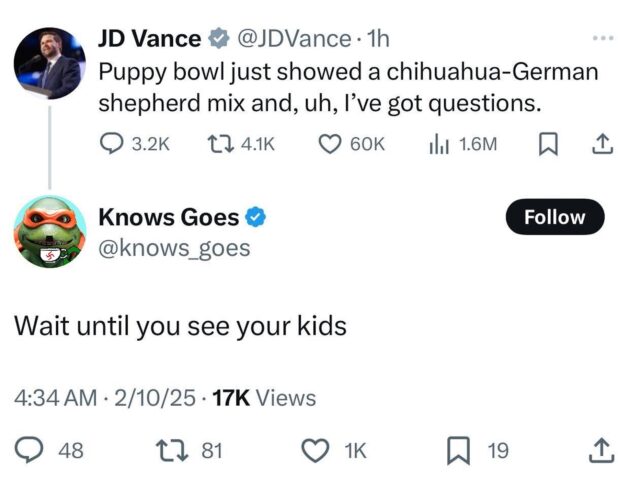Viewport: 618px width, 491px height.
Task: Open more options on JD Vance's post
Action: click(601, 38)
